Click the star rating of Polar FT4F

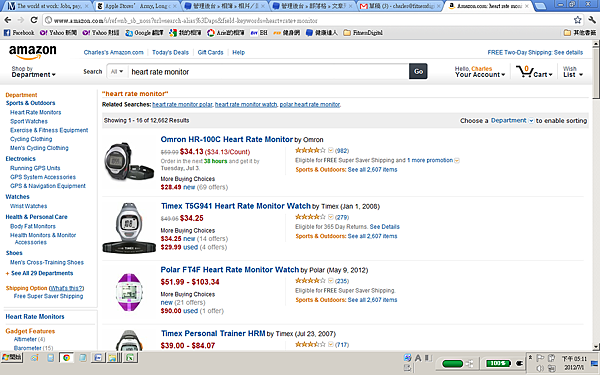pos(310,280)
